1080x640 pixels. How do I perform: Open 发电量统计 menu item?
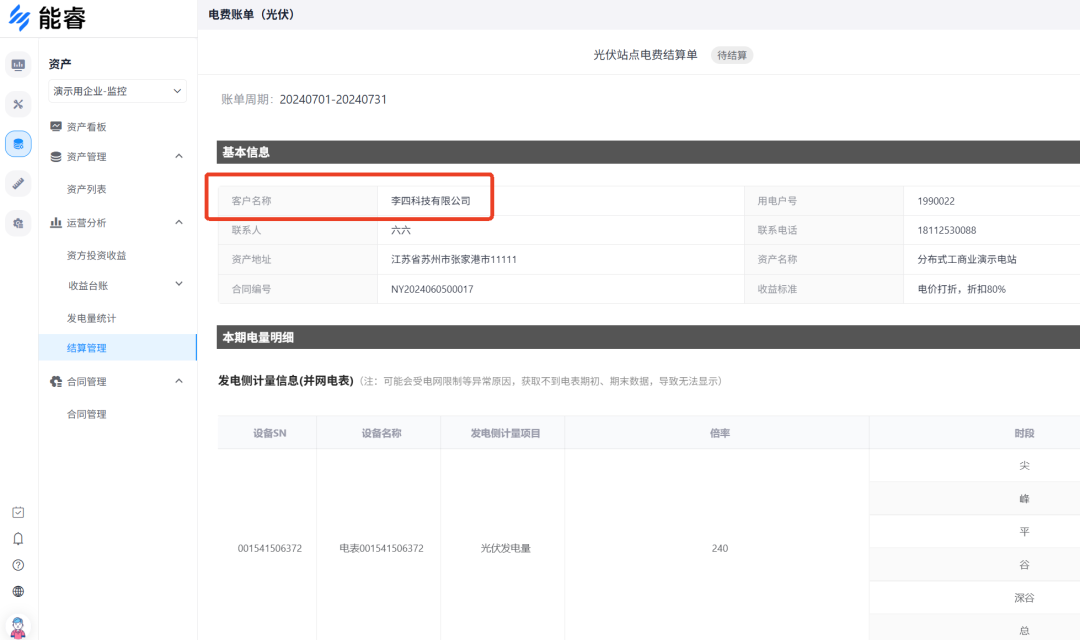pos(91,318)
